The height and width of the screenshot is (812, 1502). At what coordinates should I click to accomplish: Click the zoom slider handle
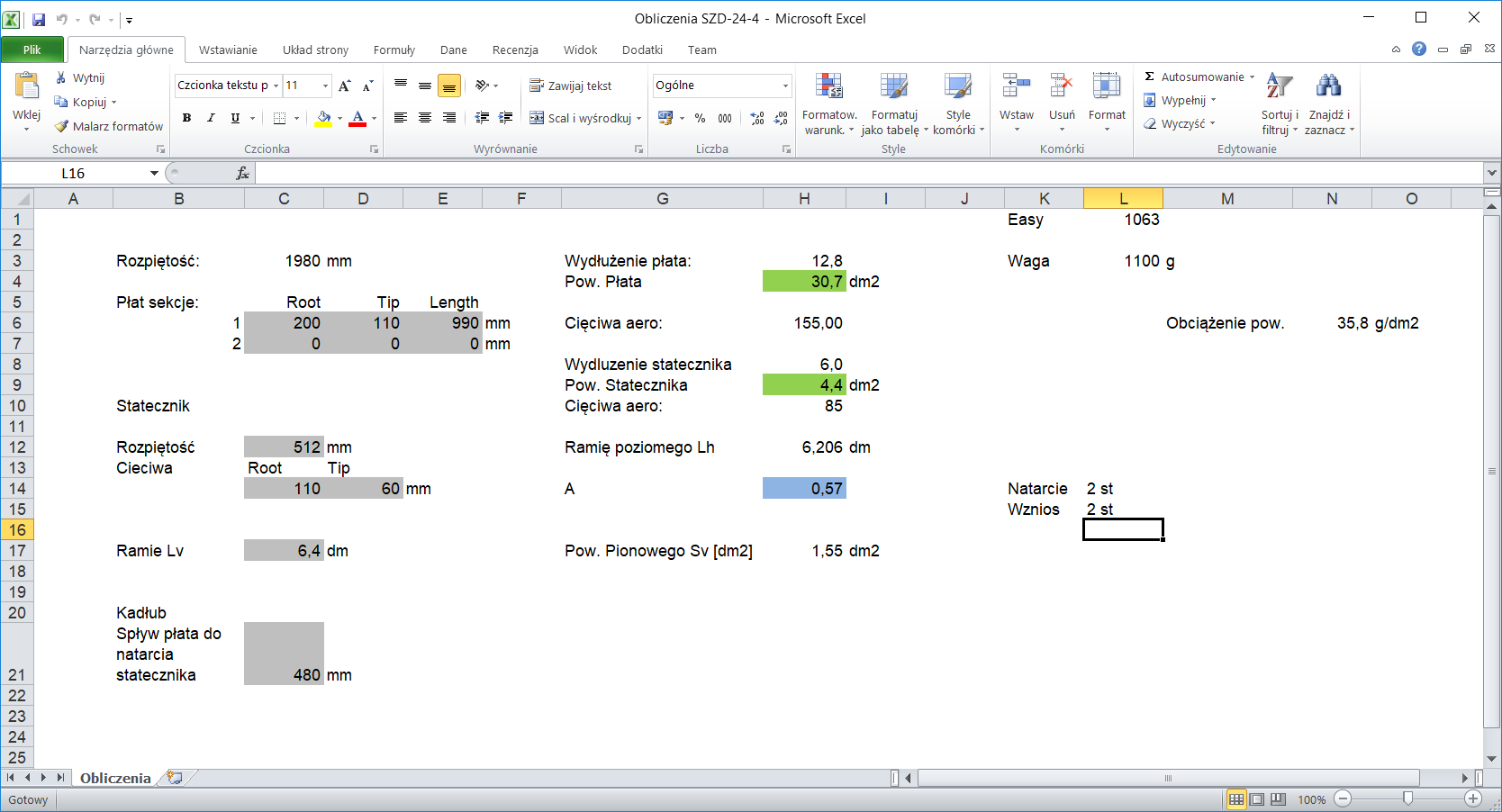click(x=1407, y=798)
